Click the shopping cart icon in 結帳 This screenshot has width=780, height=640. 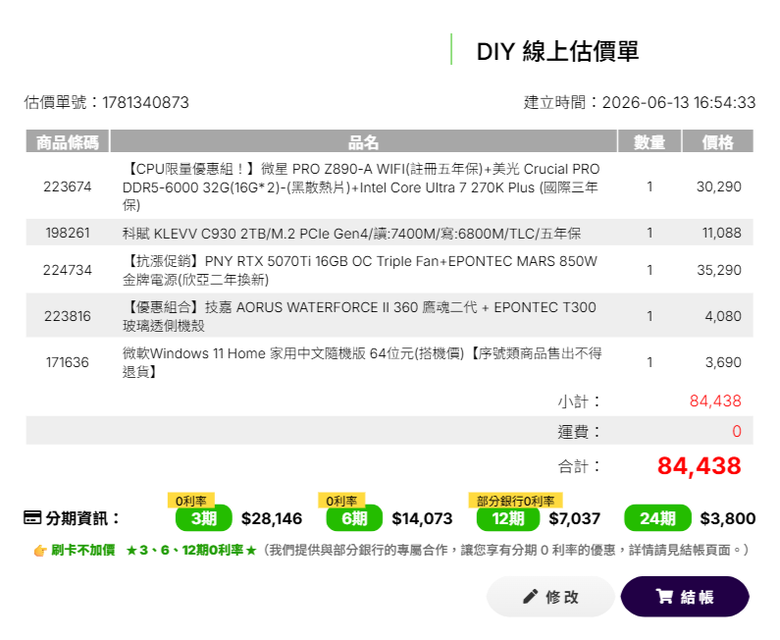pyautogui.click(x=664, y=596)
